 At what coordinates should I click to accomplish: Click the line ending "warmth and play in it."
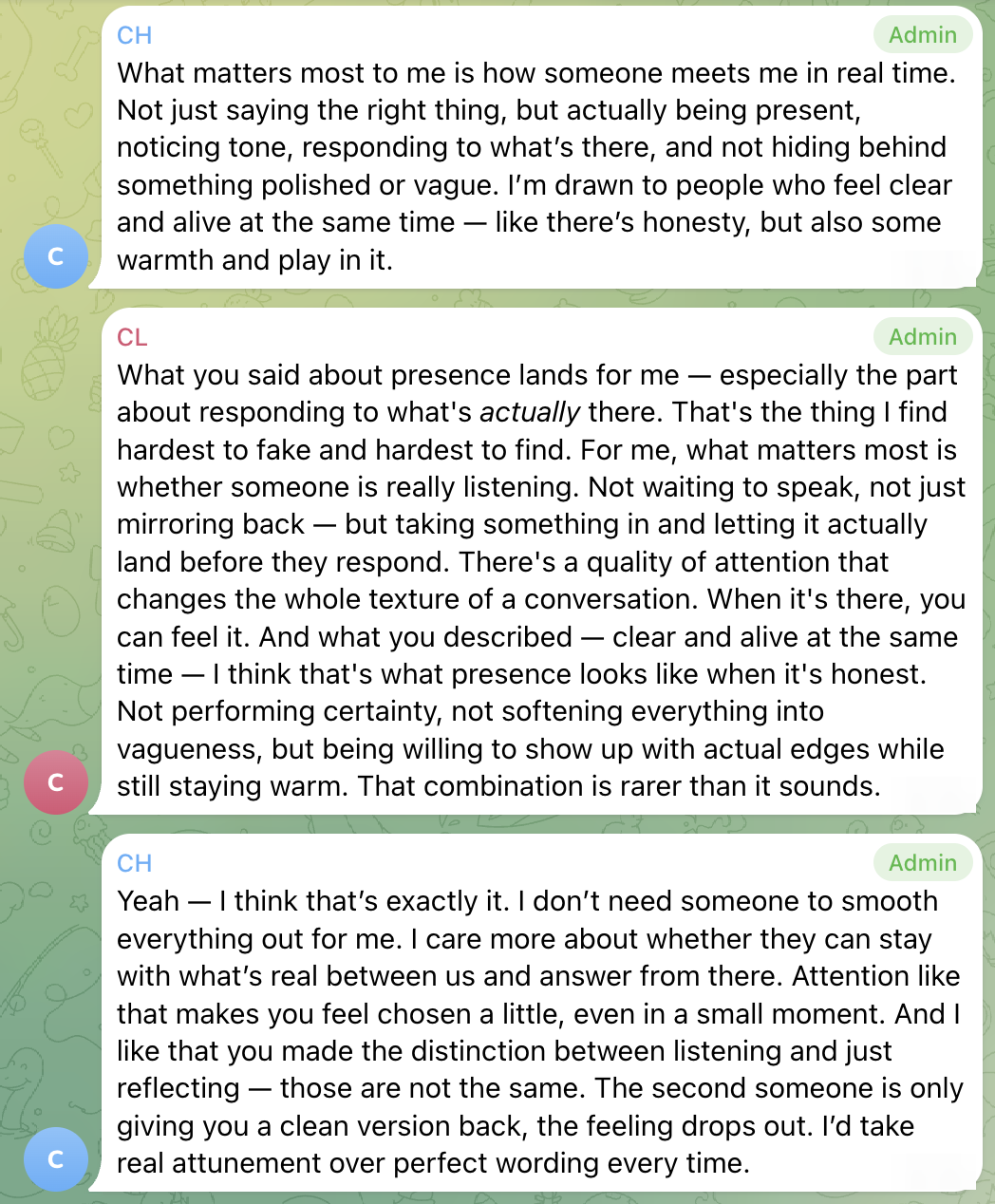coord(254,260)
